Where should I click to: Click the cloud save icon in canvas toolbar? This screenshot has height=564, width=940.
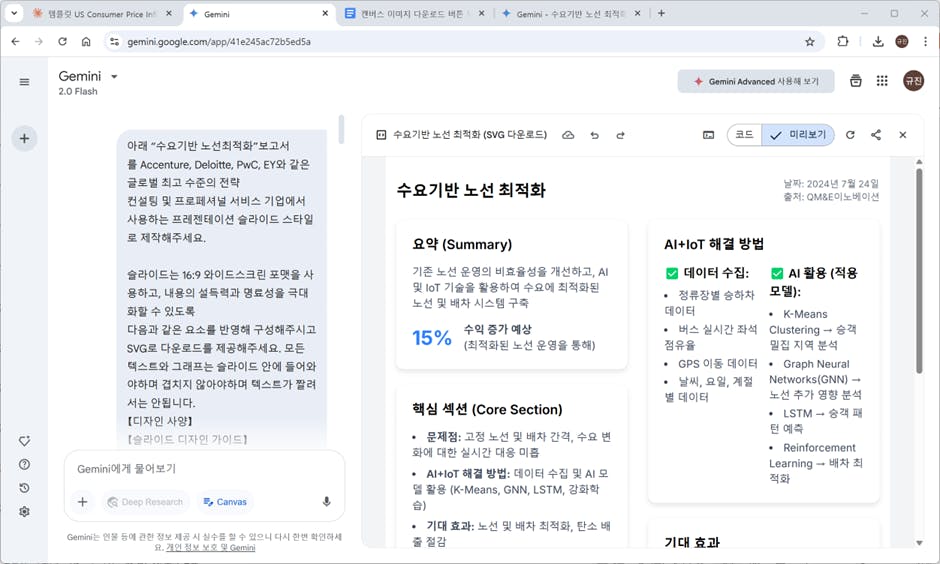click(568, 135)
